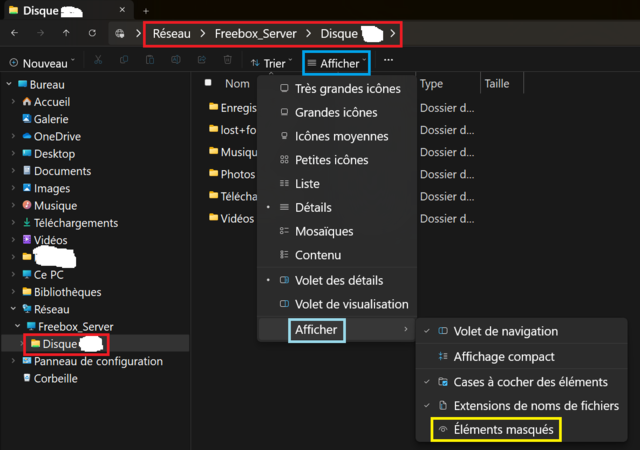The image size is (640, 450).
Task: Click the Delete trash icon
Action: (228, 60)
